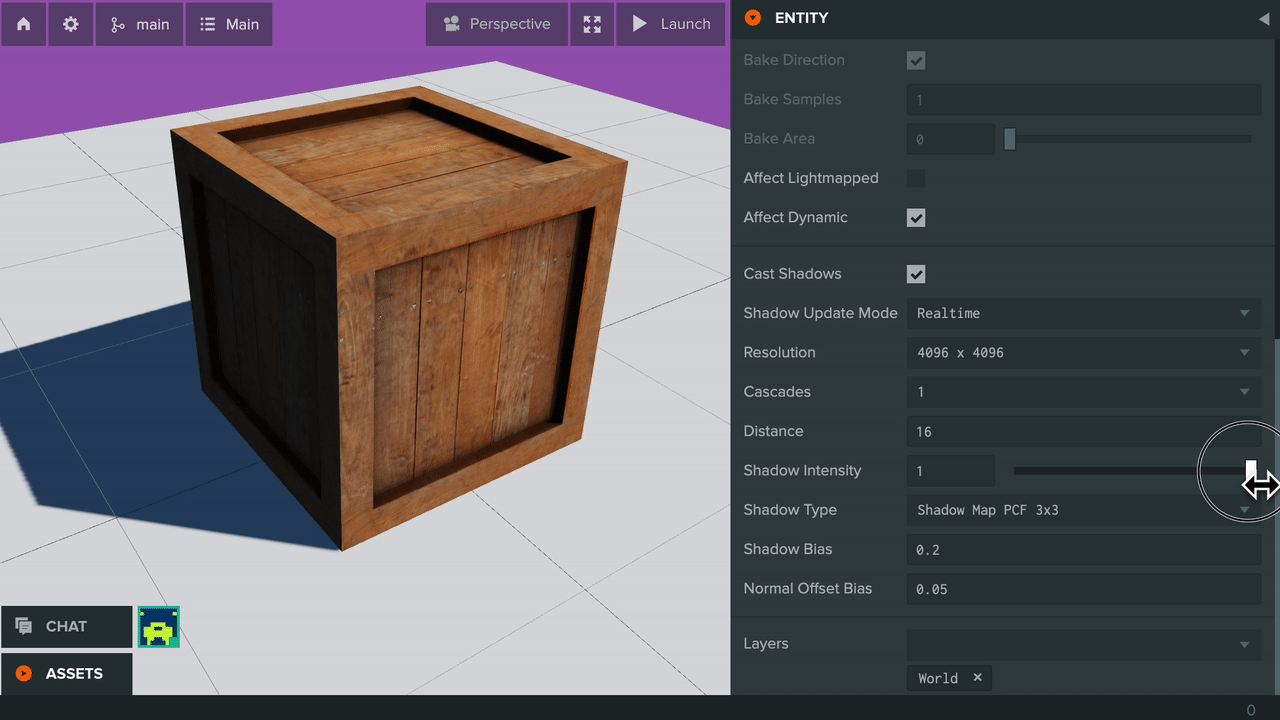The image size is (1280, 720).
Task: Open the Shadow Type dropdown
Action: point(1083,510)
